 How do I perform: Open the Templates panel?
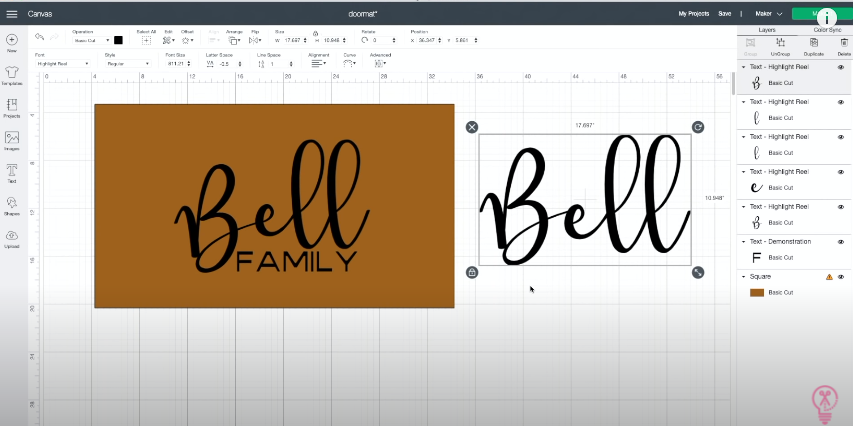click(x=11, y=72)
